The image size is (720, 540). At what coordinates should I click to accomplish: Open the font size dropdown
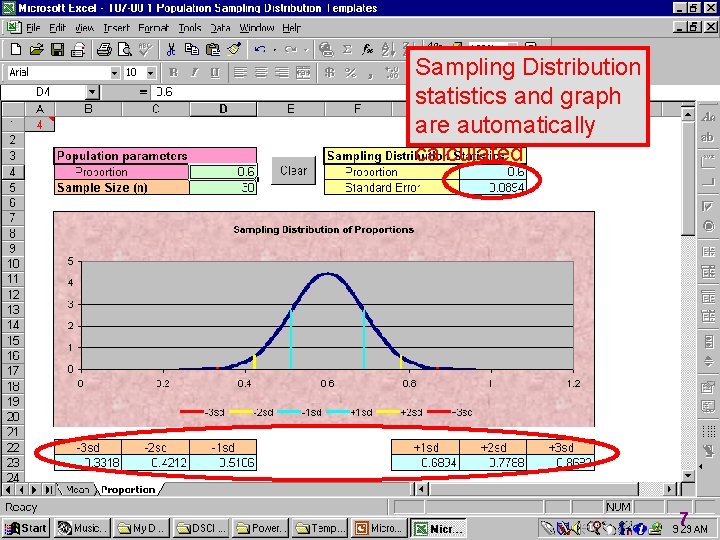(x=151, y=73)
